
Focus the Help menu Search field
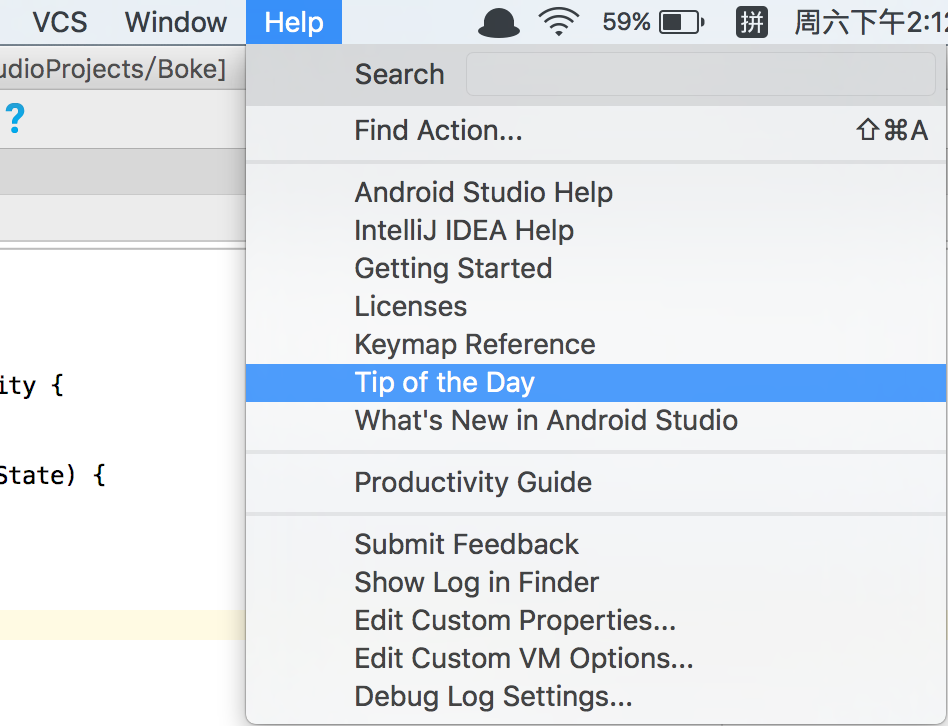click(x=701, y=74)
